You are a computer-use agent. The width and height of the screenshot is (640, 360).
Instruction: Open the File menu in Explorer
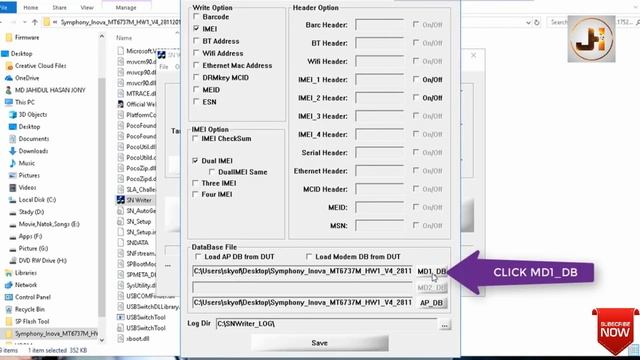[6, 7]
